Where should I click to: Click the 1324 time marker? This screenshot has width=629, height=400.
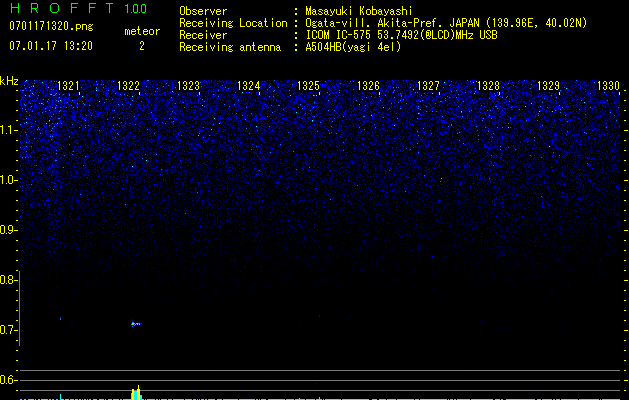point(249,86)
